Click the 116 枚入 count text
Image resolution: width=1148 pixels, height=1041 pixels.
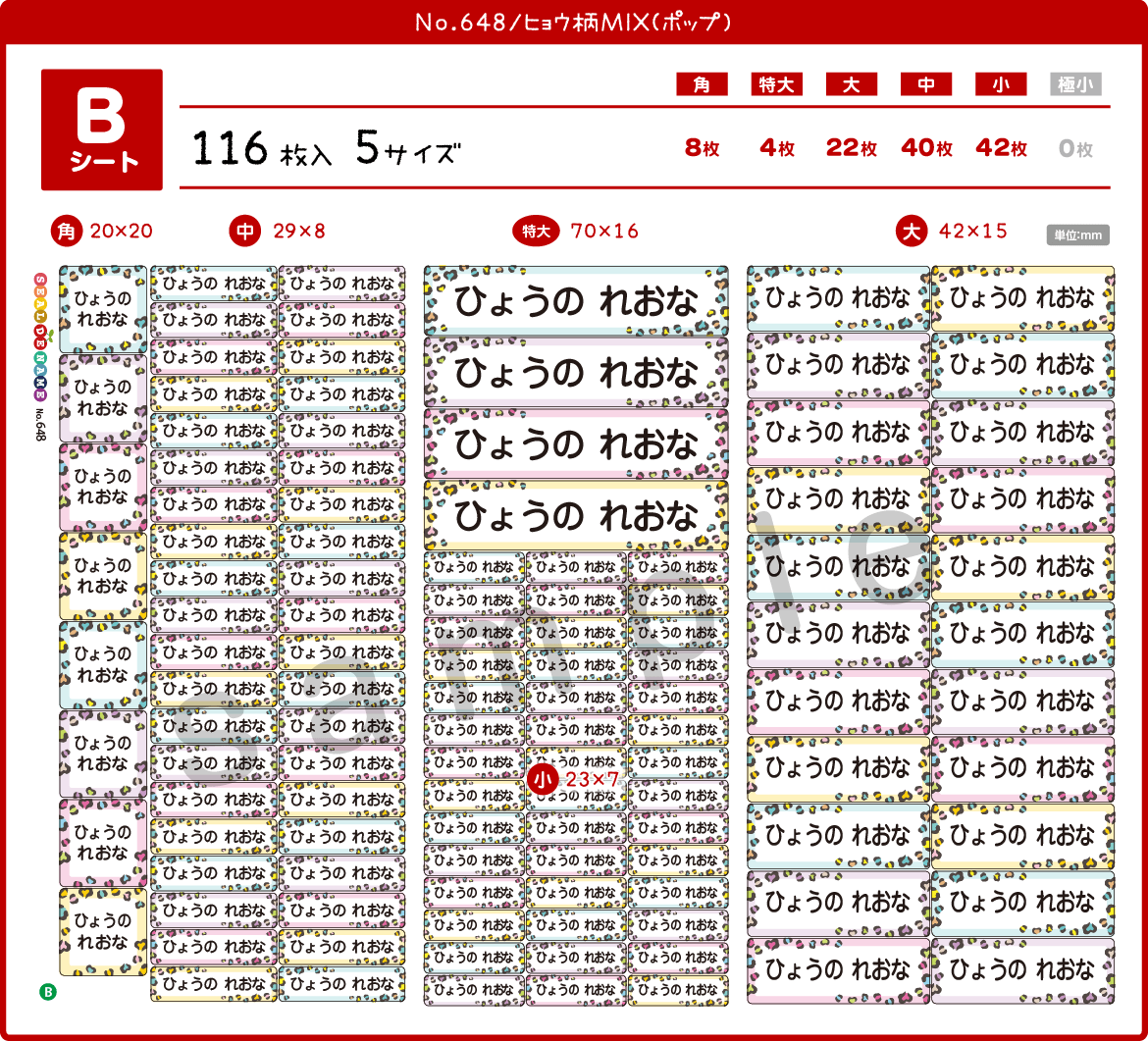(x=262, y=148)
